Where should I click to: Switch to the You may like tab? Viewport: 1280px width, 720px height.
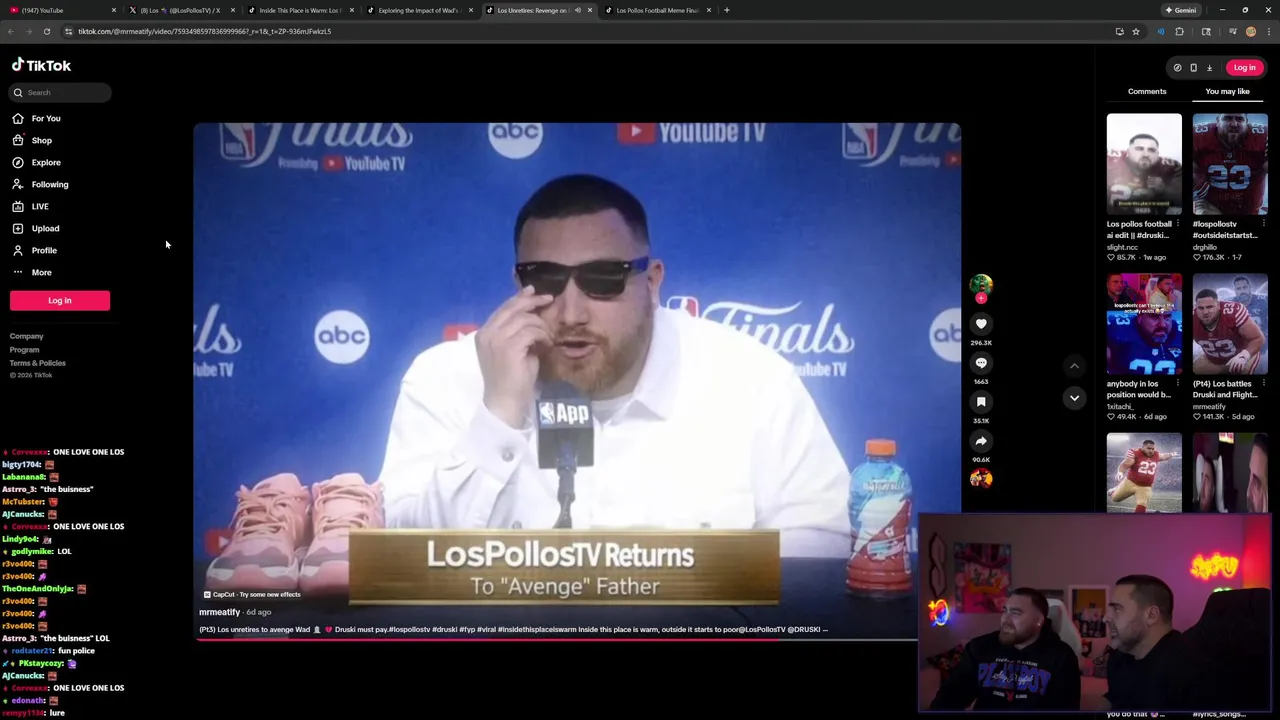click(1227, 91)
